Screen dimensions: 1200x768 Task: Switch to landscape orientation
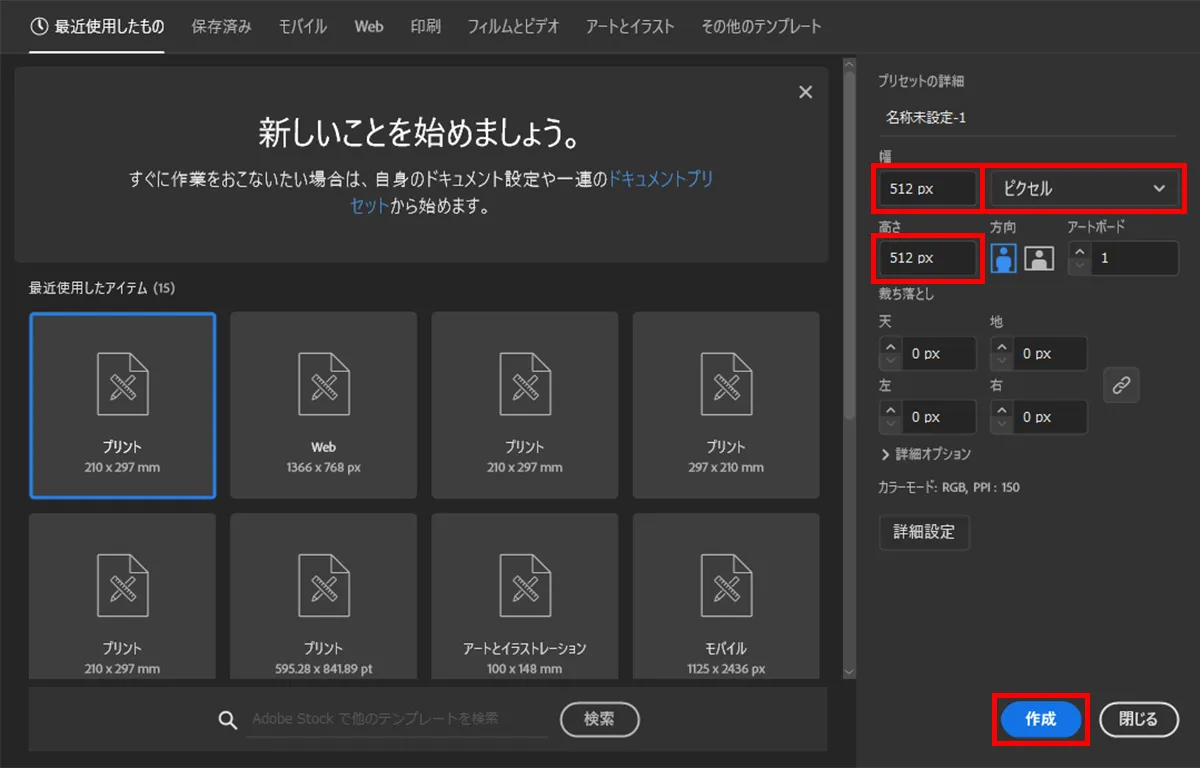click(x=1039, y=258)
